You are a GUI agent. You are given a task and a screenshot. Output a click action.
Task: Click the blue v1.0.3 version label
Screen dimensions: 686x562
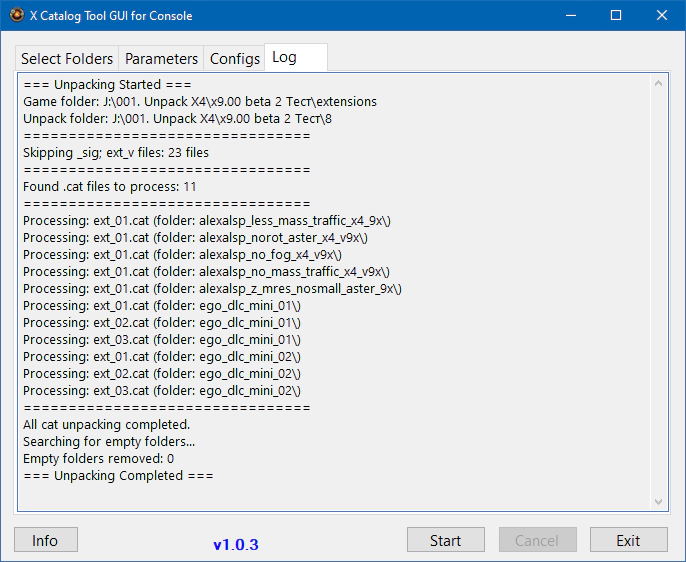(236, 545)
